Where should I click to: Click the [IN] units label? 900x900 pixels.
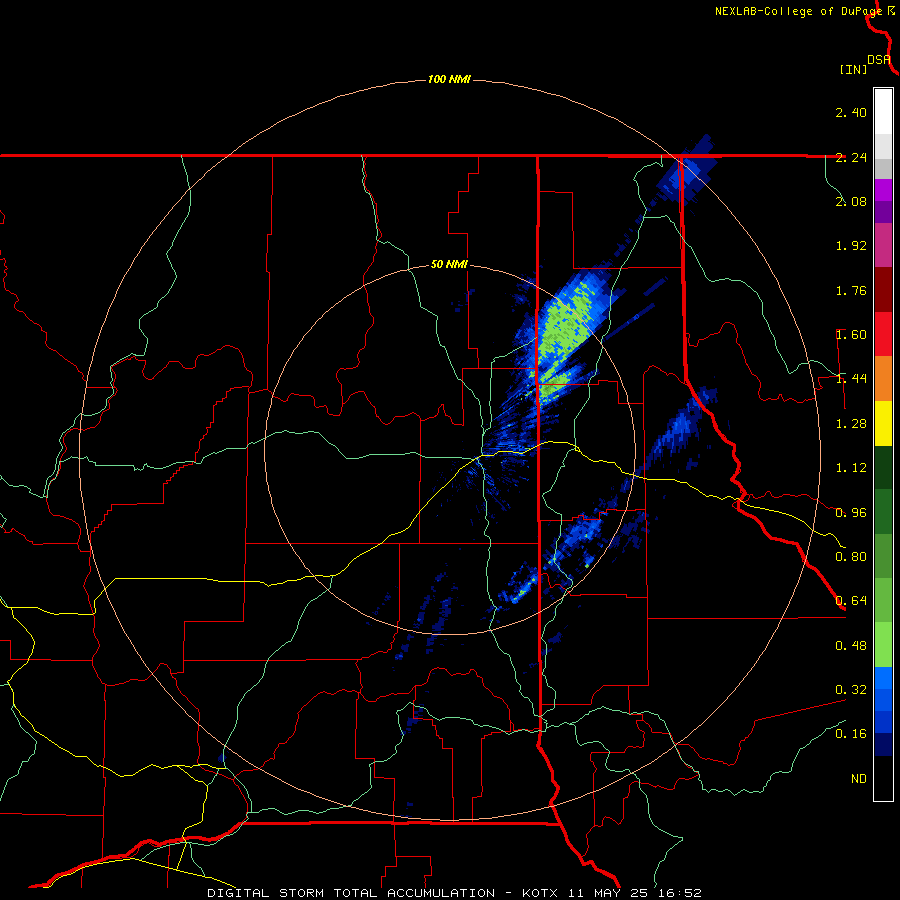[853, 69]
